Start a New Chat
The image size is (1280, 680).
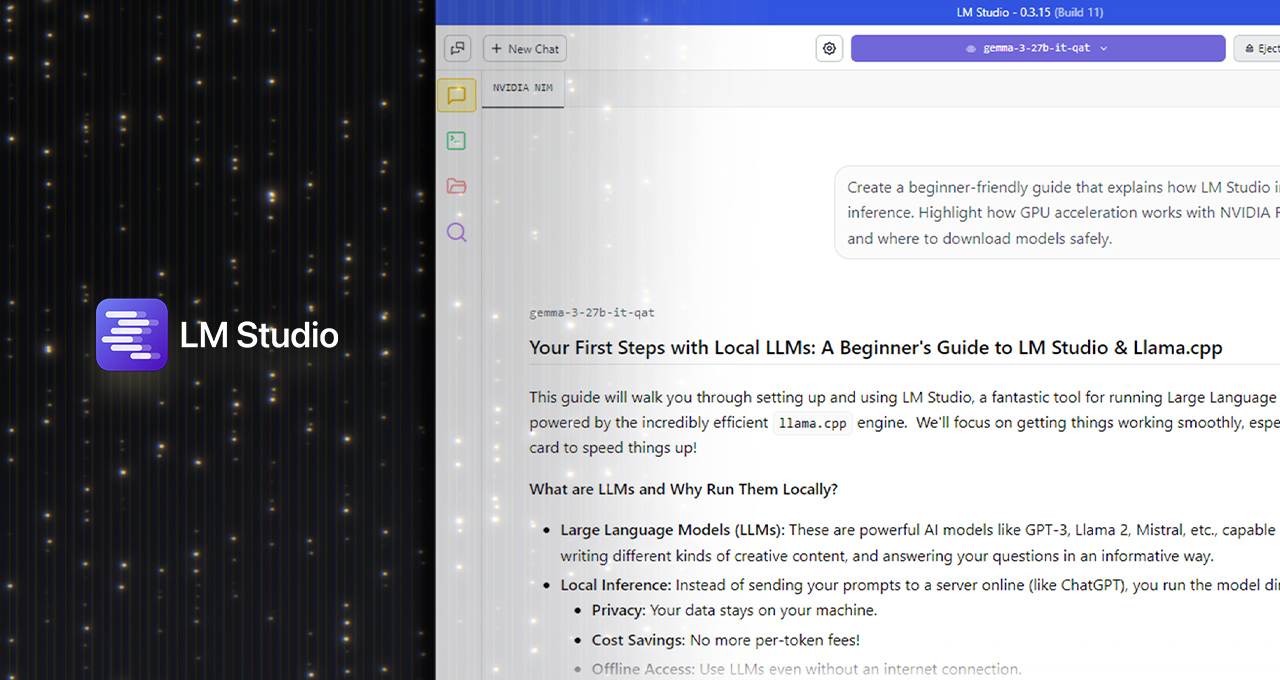(x=524, y=48)
